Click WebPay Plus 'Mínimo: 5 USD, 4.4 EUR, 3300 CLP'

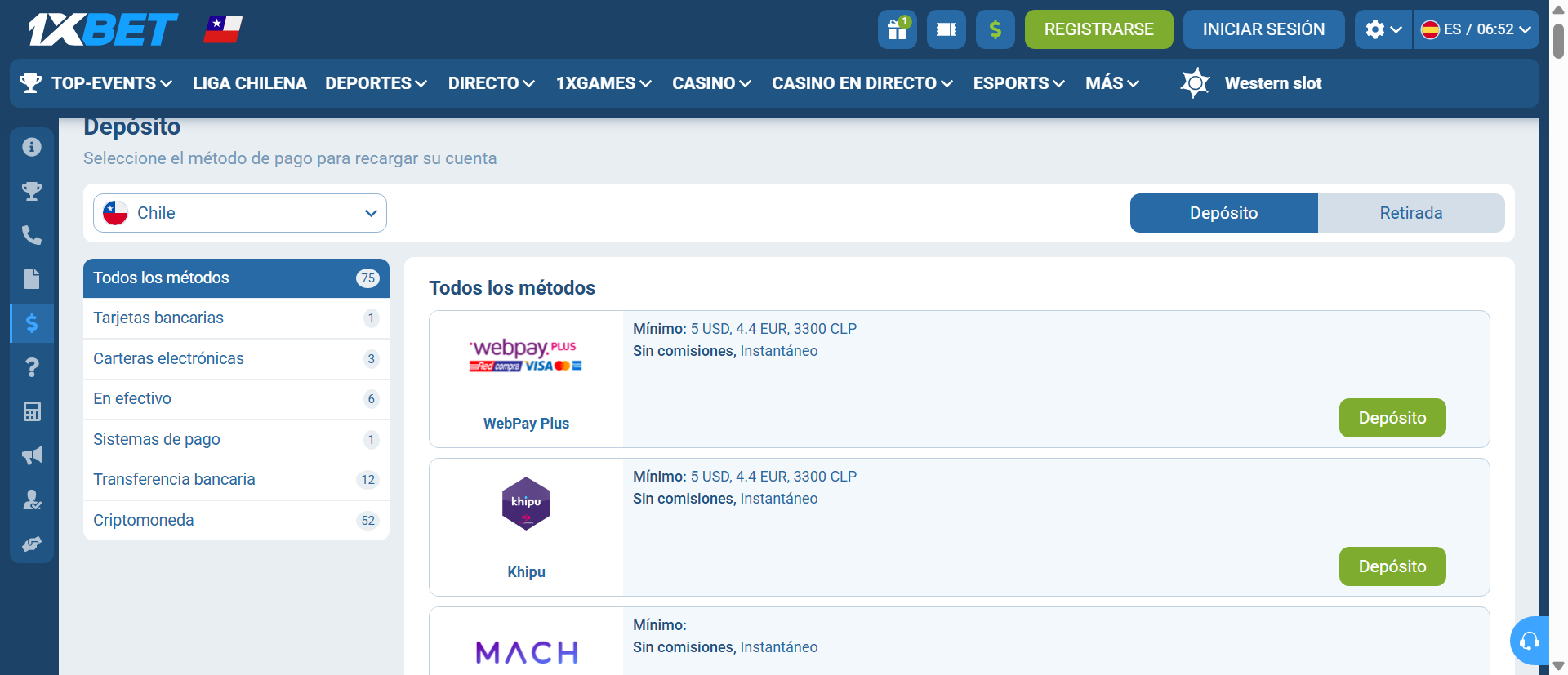[745, 329]
